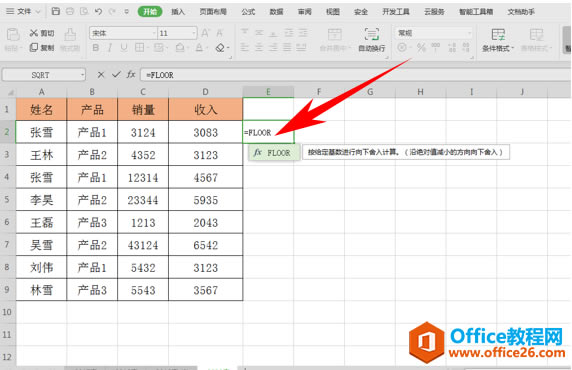Switch to the 页面布局 Page Layout tab
Viewport: 572px width, 370px height.
point(213,12)
